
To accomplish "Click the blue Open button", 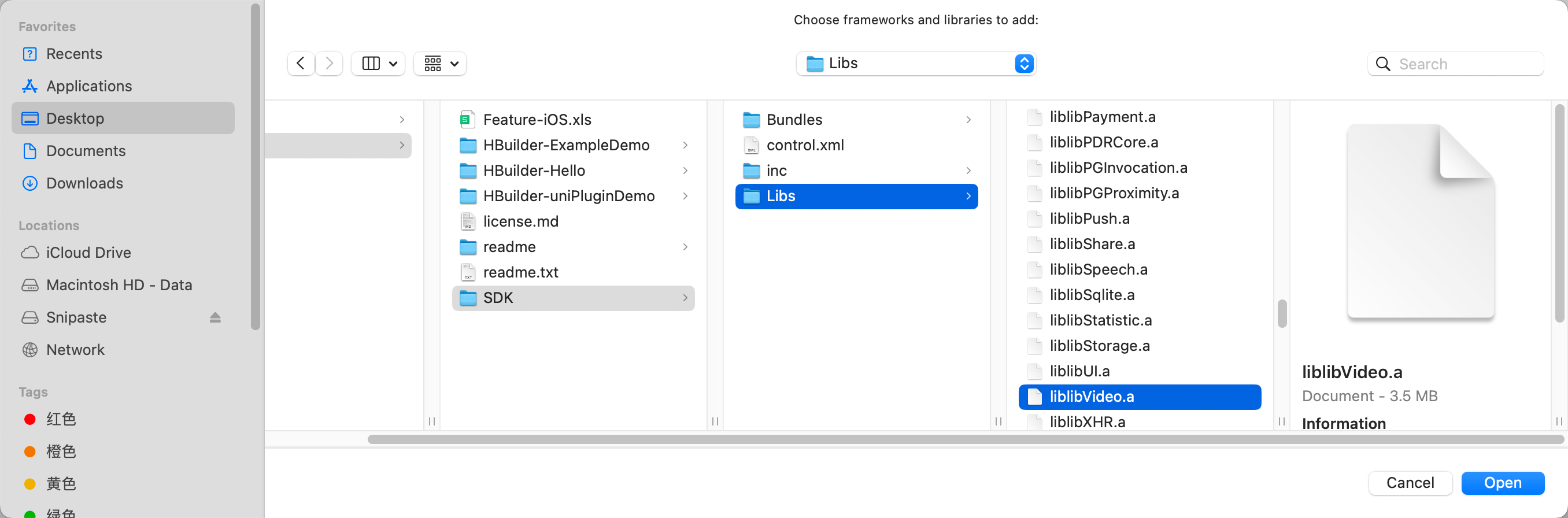I will coord(1502,483).
